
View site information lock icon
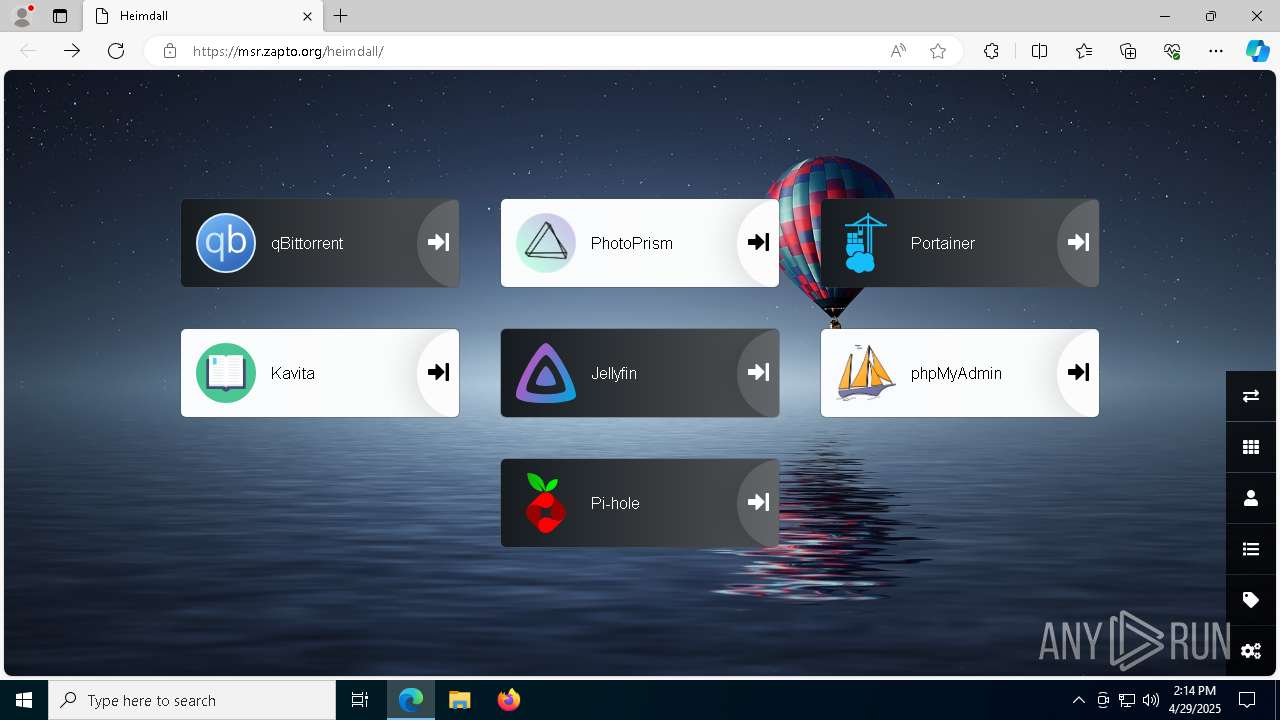pos(170,51)
